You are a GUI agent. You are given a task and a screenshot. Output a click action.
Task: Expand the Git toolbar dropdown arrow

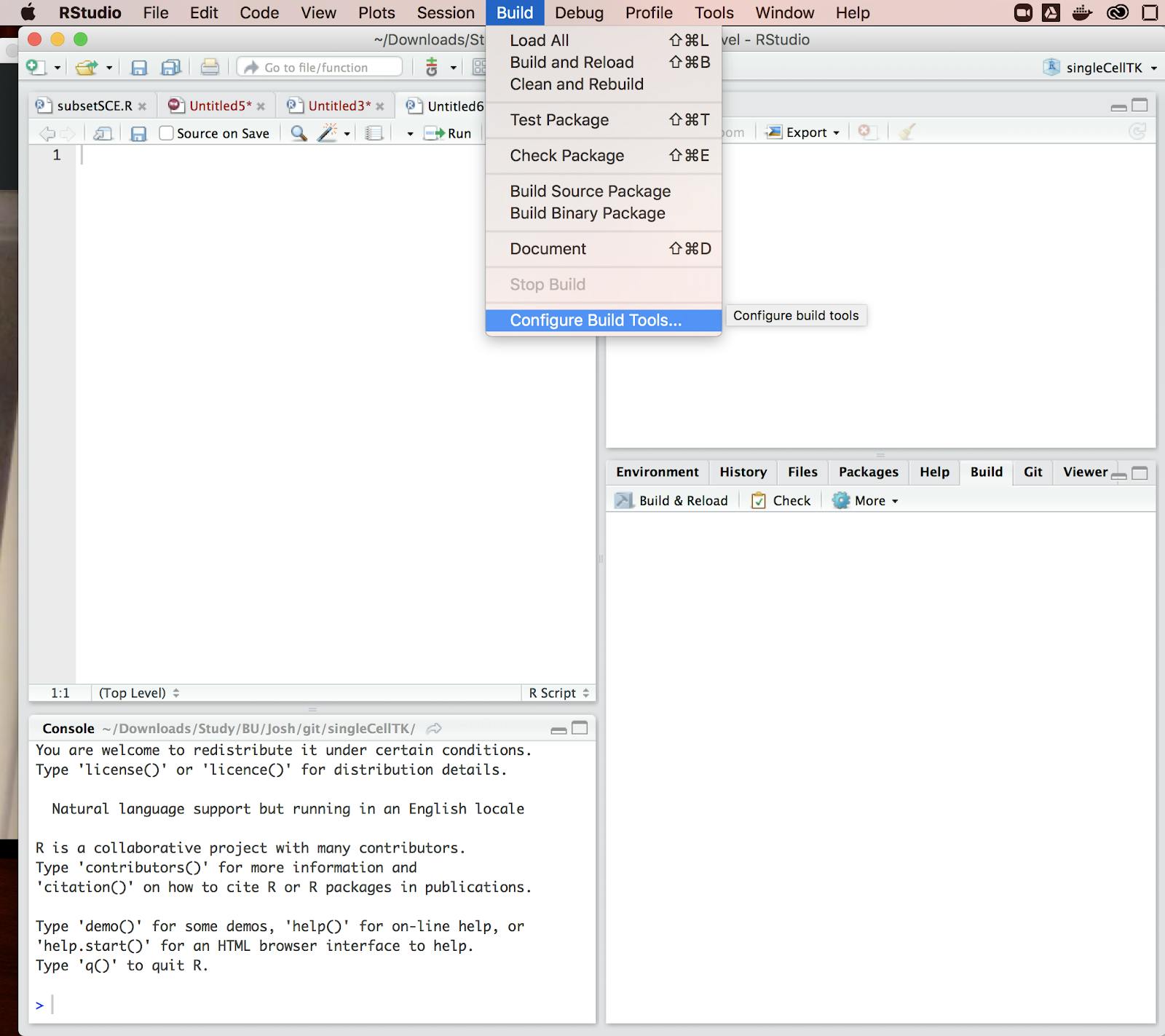pyautogui.click(x=453, y=68)
